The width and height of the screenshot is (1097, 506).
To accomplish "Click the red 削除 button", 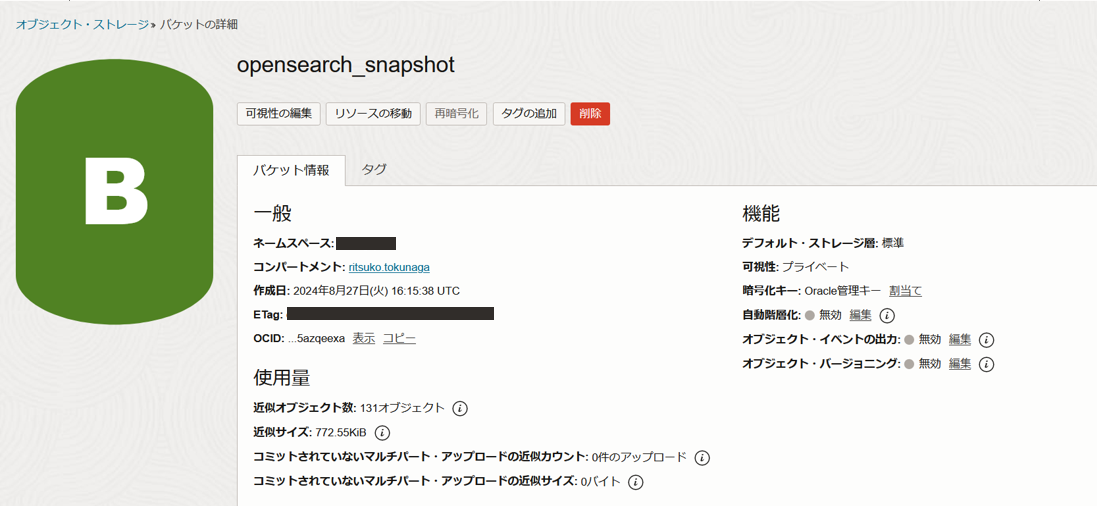I will (x=590, y=114).
